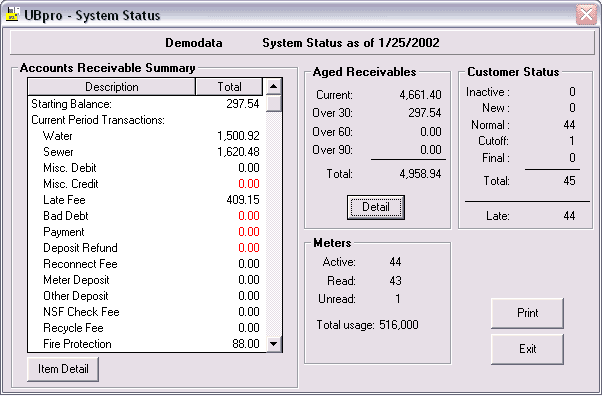This screenshot has height=396, width=602.
Task: Click the Late Fee value 409.15
Action: tap(243, 200)
